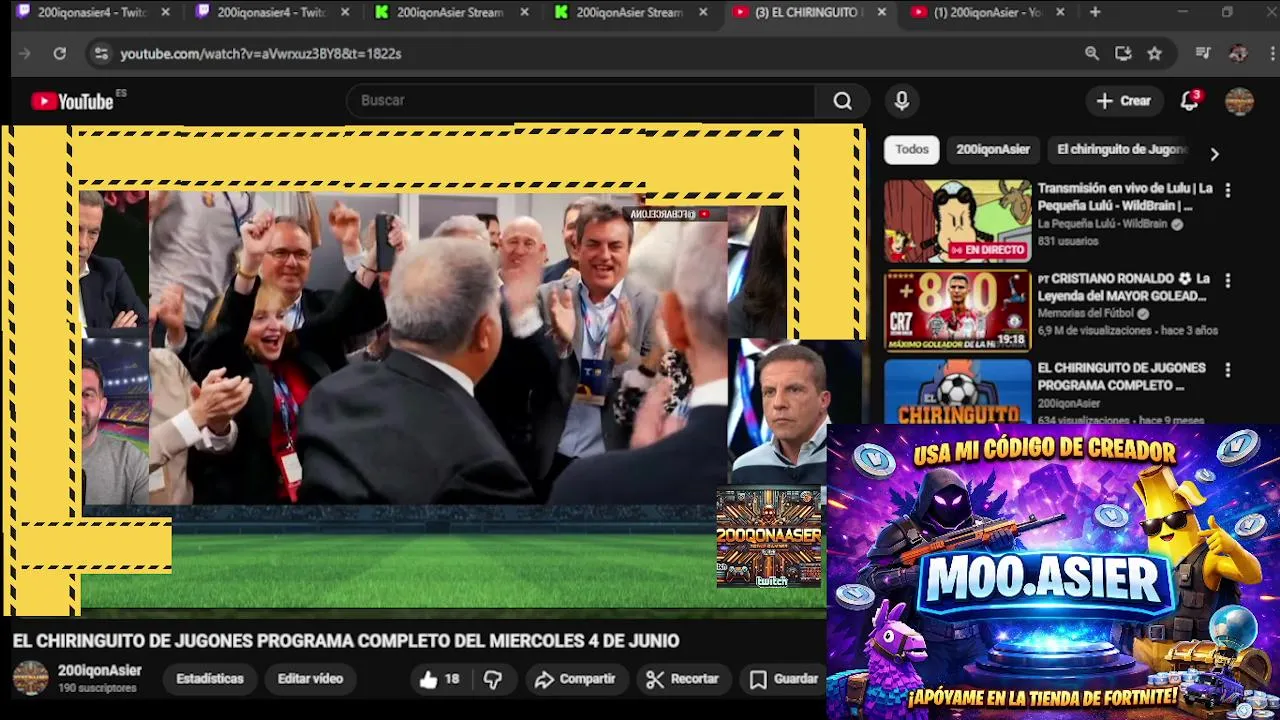Select the 200iqonAsier filter chip
This screenshot has width=1280, height=720.
(993, 150)
